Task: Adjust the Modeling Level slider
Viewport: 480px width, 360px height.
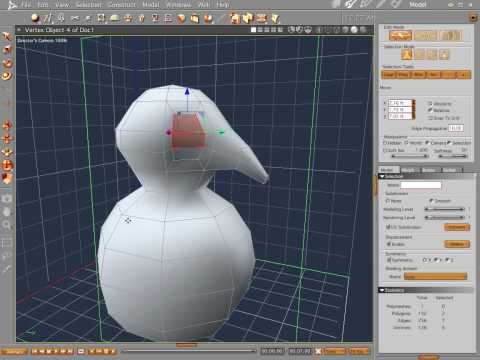Action: point(444,209)
